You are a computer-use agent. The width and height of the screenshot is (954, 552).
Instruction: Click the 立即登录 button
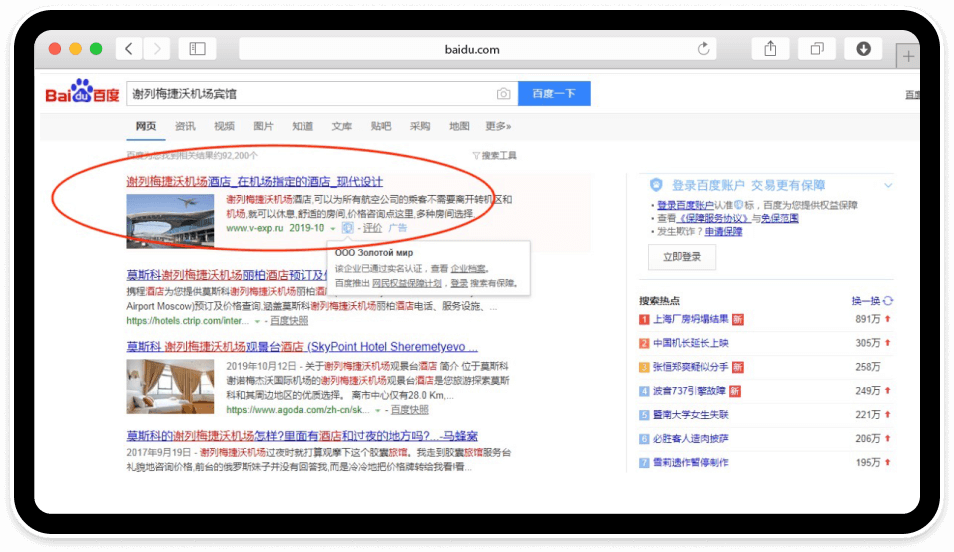[682, 257]
